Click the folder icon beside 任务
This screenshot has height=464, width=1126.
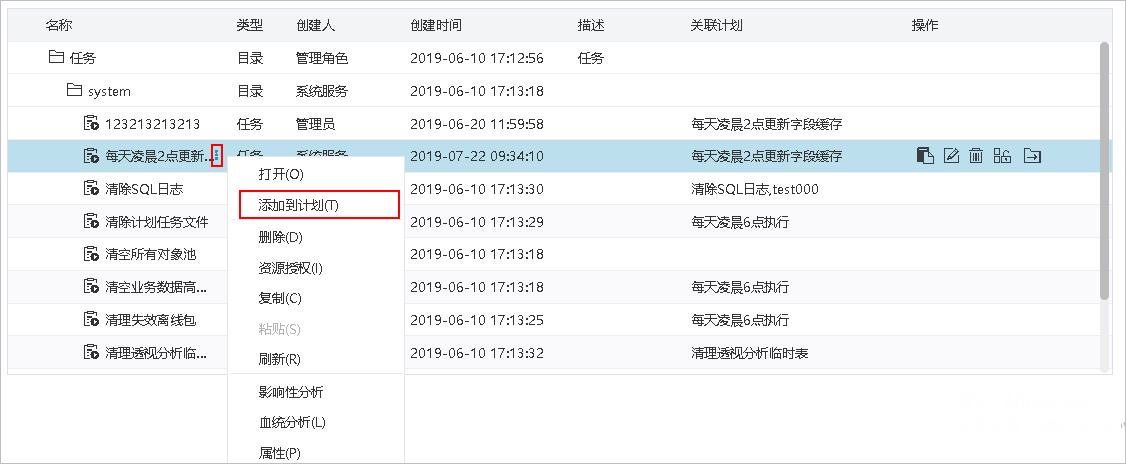click(x=57, y=57)
